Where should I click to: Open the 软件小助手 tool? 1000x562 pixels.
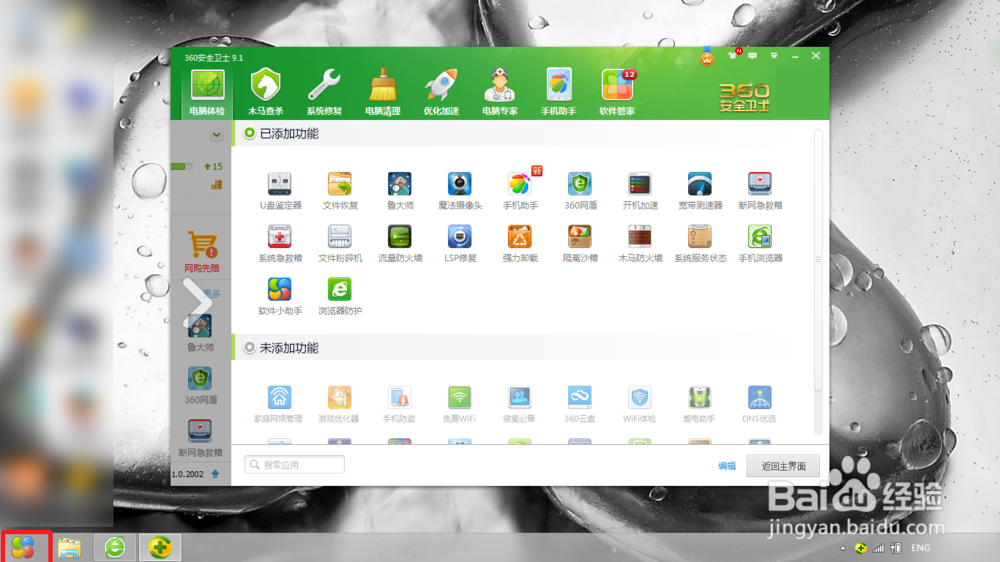pyautogui.click(x=280, y=297)
